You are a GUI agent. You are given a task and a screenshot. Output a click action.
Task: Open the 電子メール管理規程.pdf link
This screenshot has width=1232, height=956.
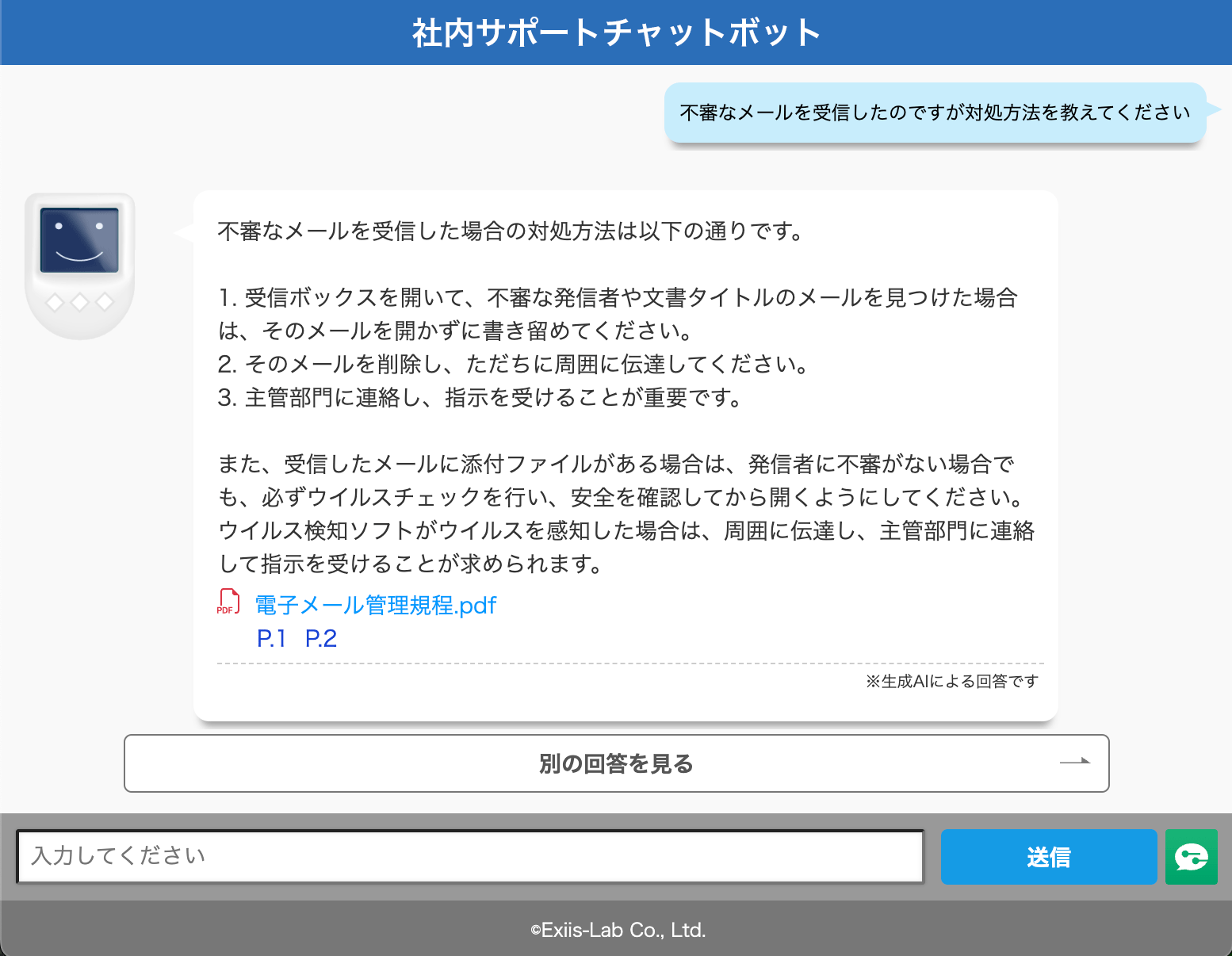point(375,606)
